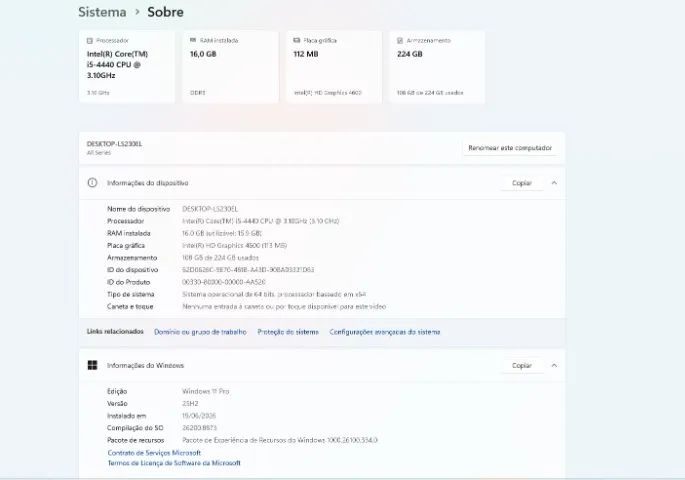Click the Sistema breadcrumb link
This screenshot has height=480, width=685.
[102, 12]
